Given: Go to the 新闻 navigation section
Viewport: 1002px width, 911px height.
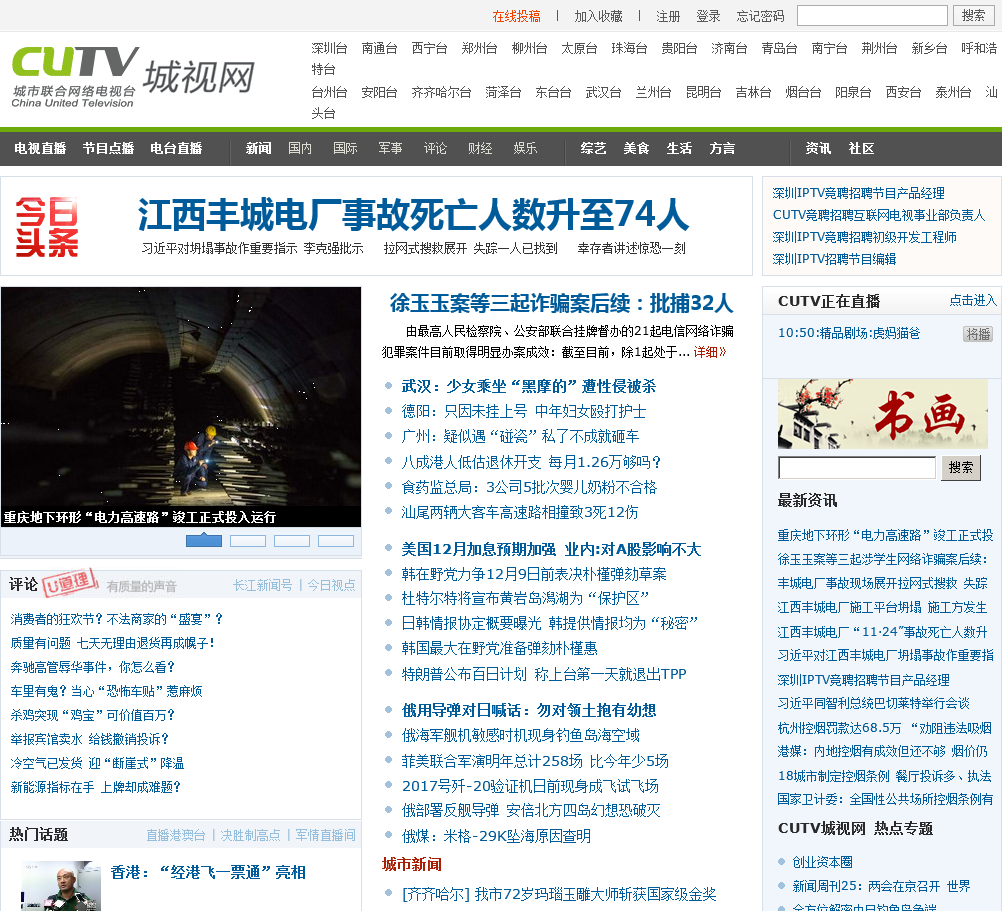Looking at the screenshot, I should tap(258, 148).
